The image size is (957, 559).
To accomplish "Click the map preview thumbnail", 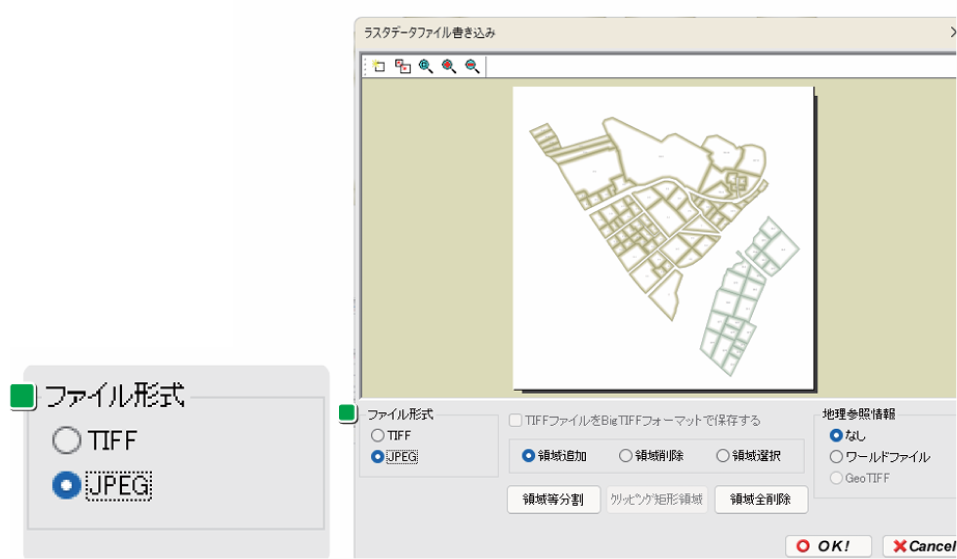I will tap(663, 237).
